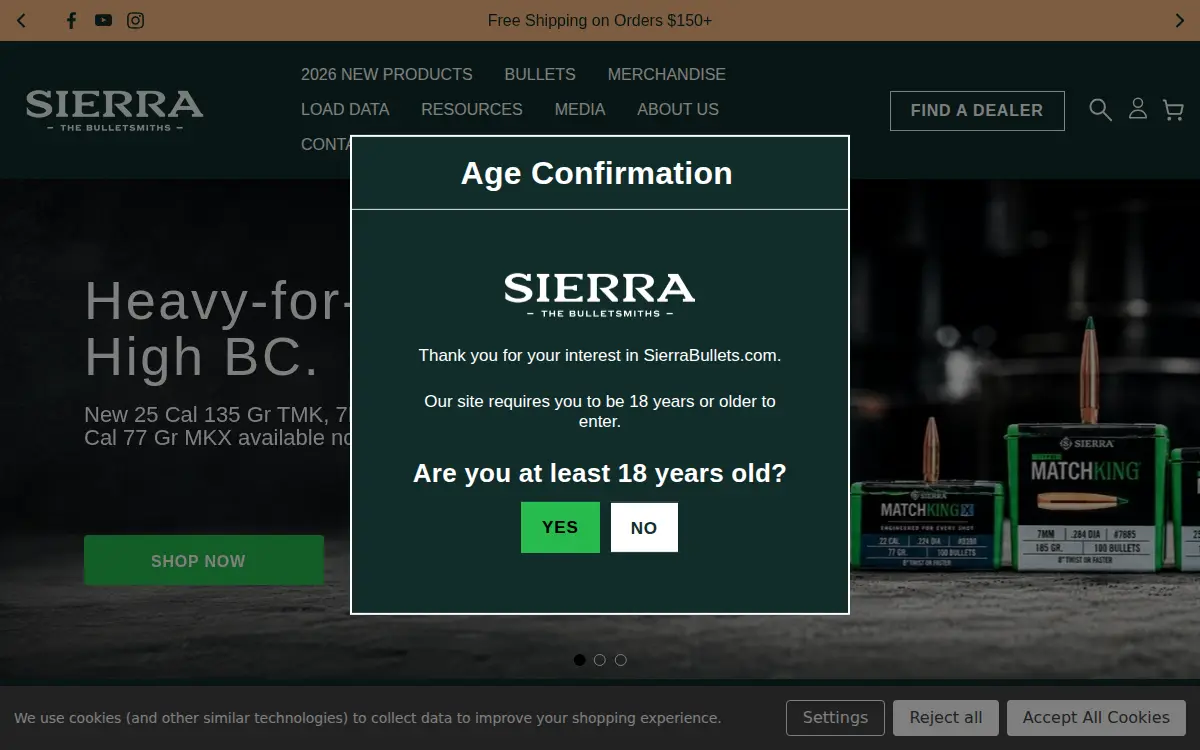Open the Bullets menu

540,74
